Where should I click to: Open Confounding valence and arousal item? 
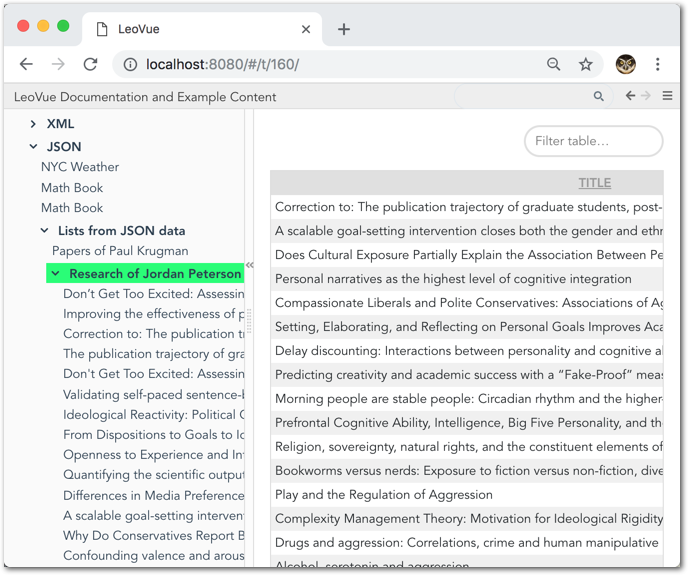tap(154, 556)
